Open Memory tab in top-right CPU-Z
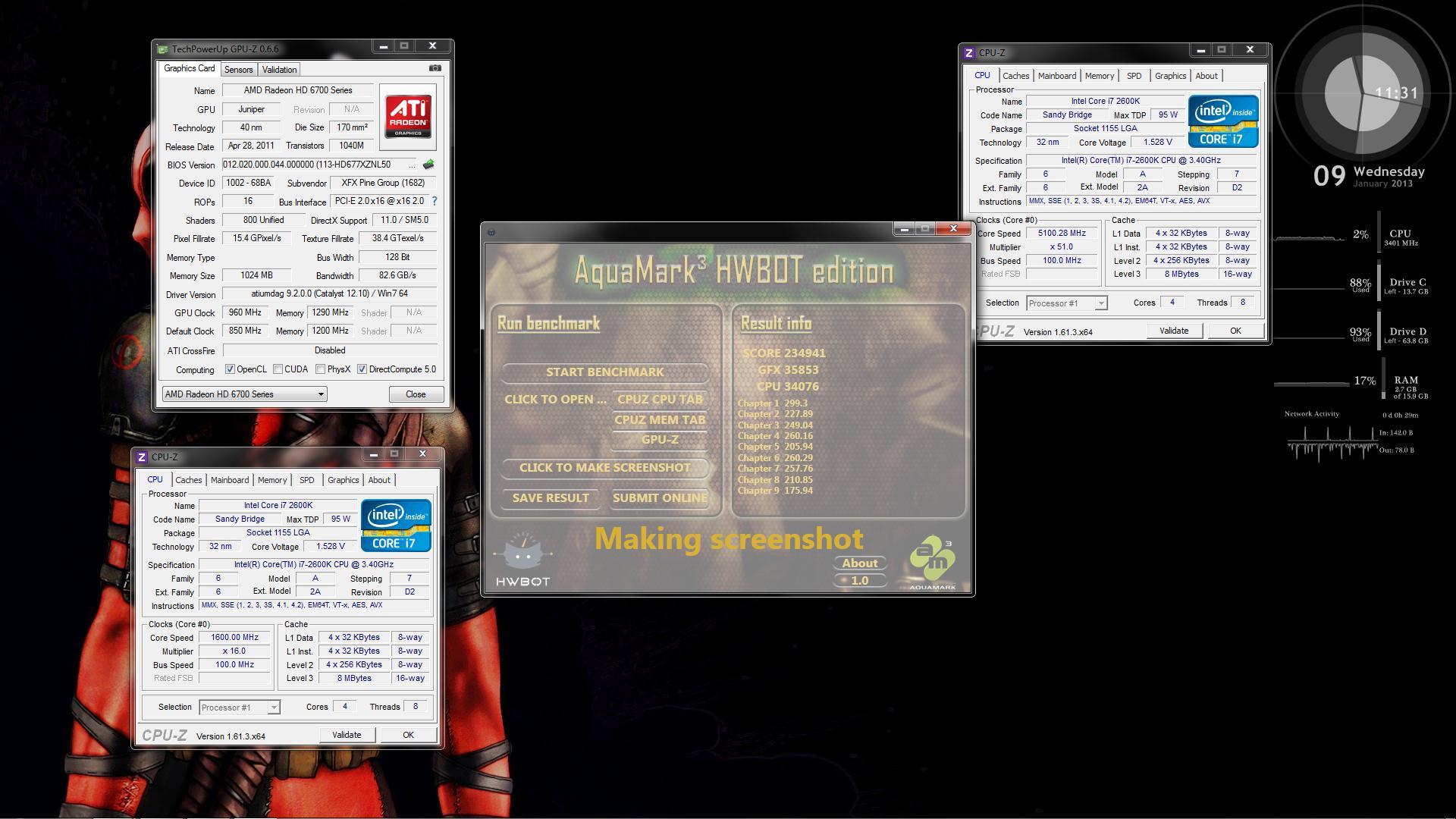This screenshot has width=1456, height=819. pyautogui.click(x=1100, y=76)
